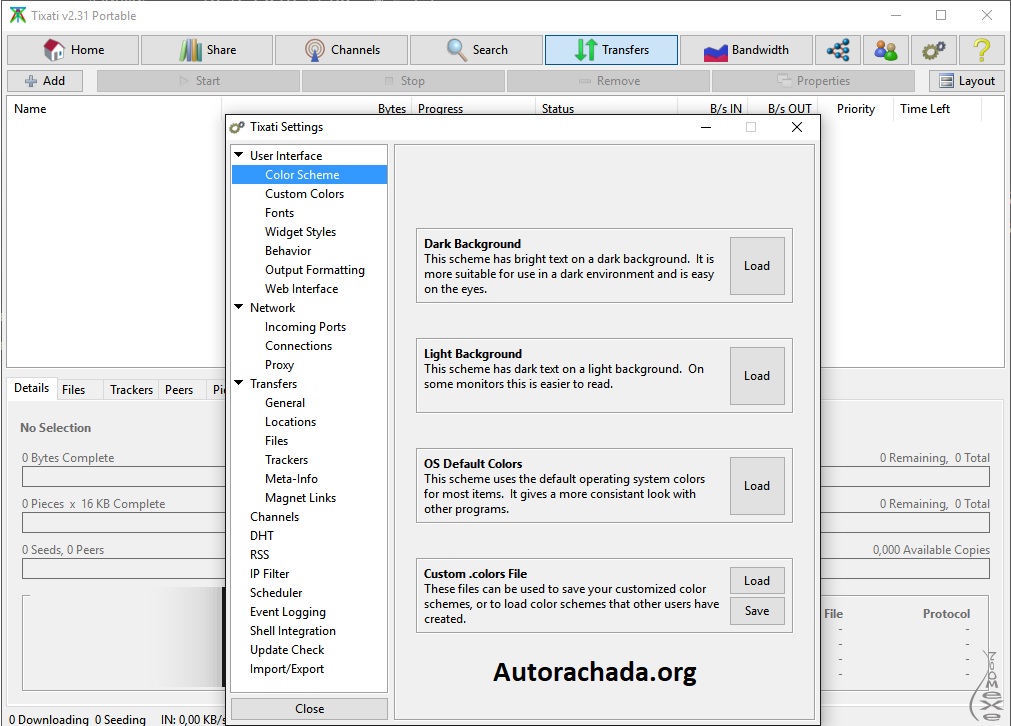Select Import/Export settings page
The image size is (1011, 726).
pos(287,669)
